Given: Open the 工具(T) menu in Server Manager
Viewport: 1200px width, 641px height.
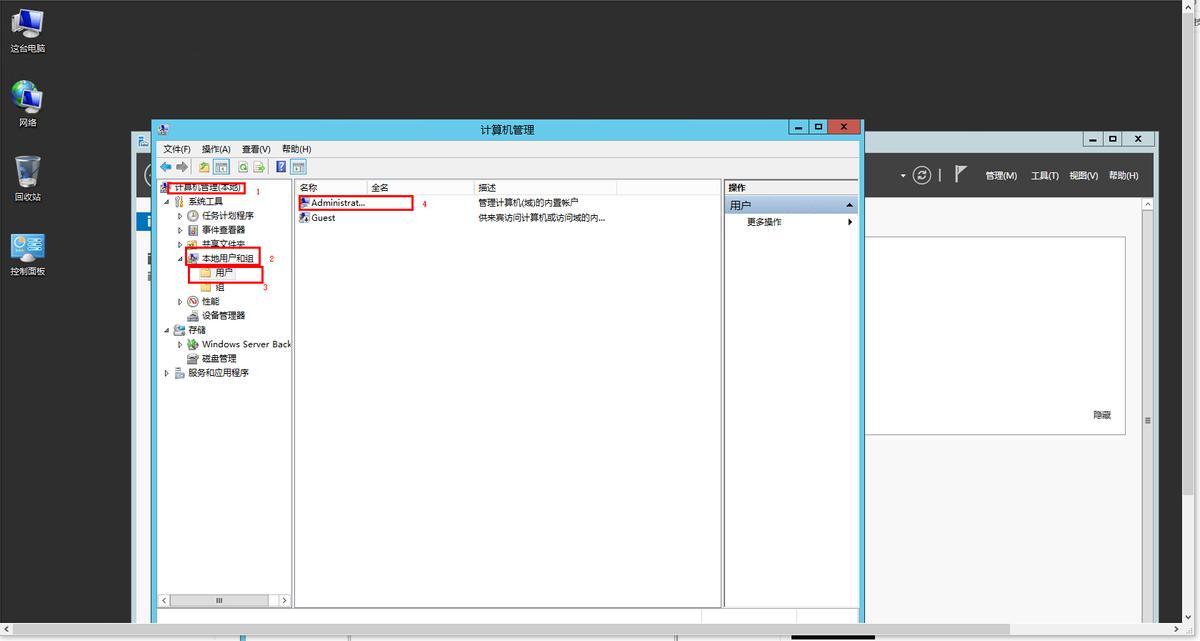Looking at the screenshot, I should (x=1045, y=176).
